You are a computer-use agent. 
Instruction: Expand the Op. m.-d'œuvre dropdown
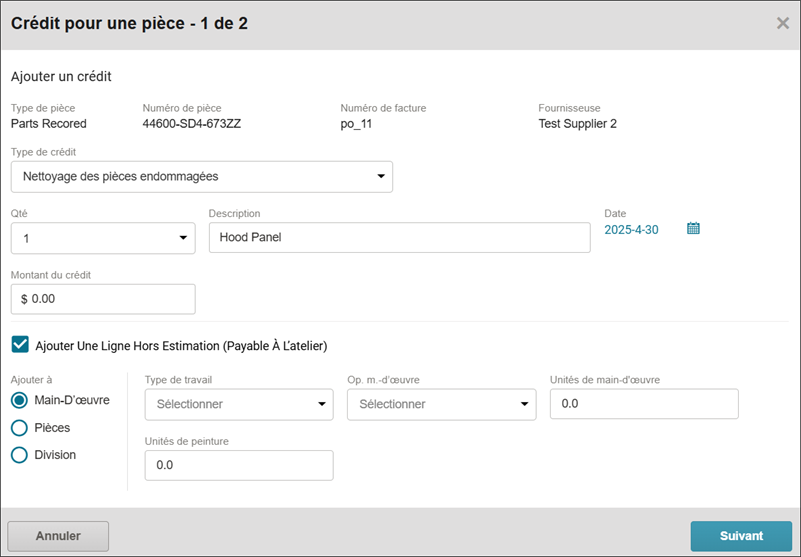442,405
